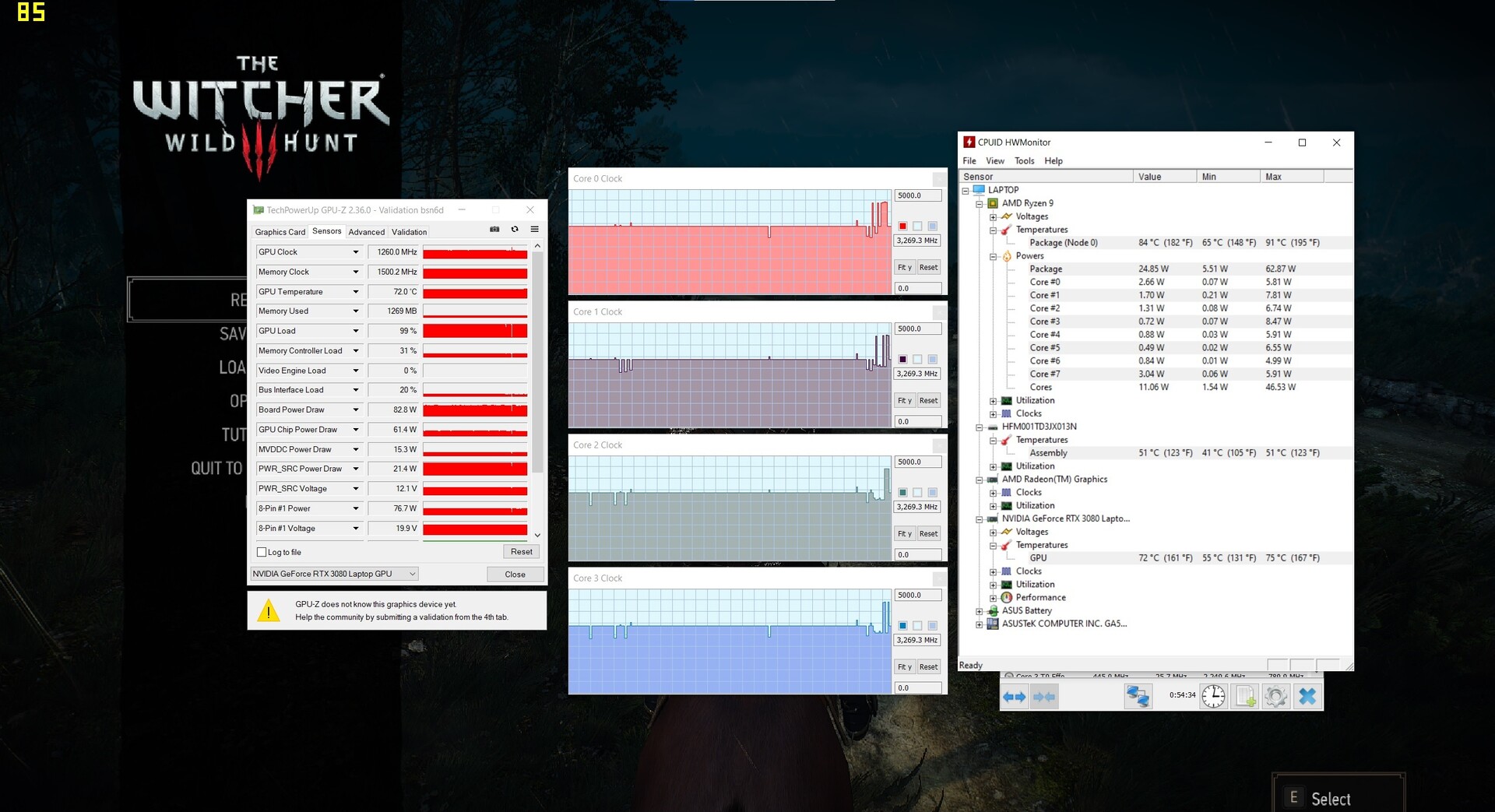Image resolution: width=1495 pixels, height=812 pixels.
Task: Click Fit y in Core 2 Clock graph
Action: click(905, 534)
